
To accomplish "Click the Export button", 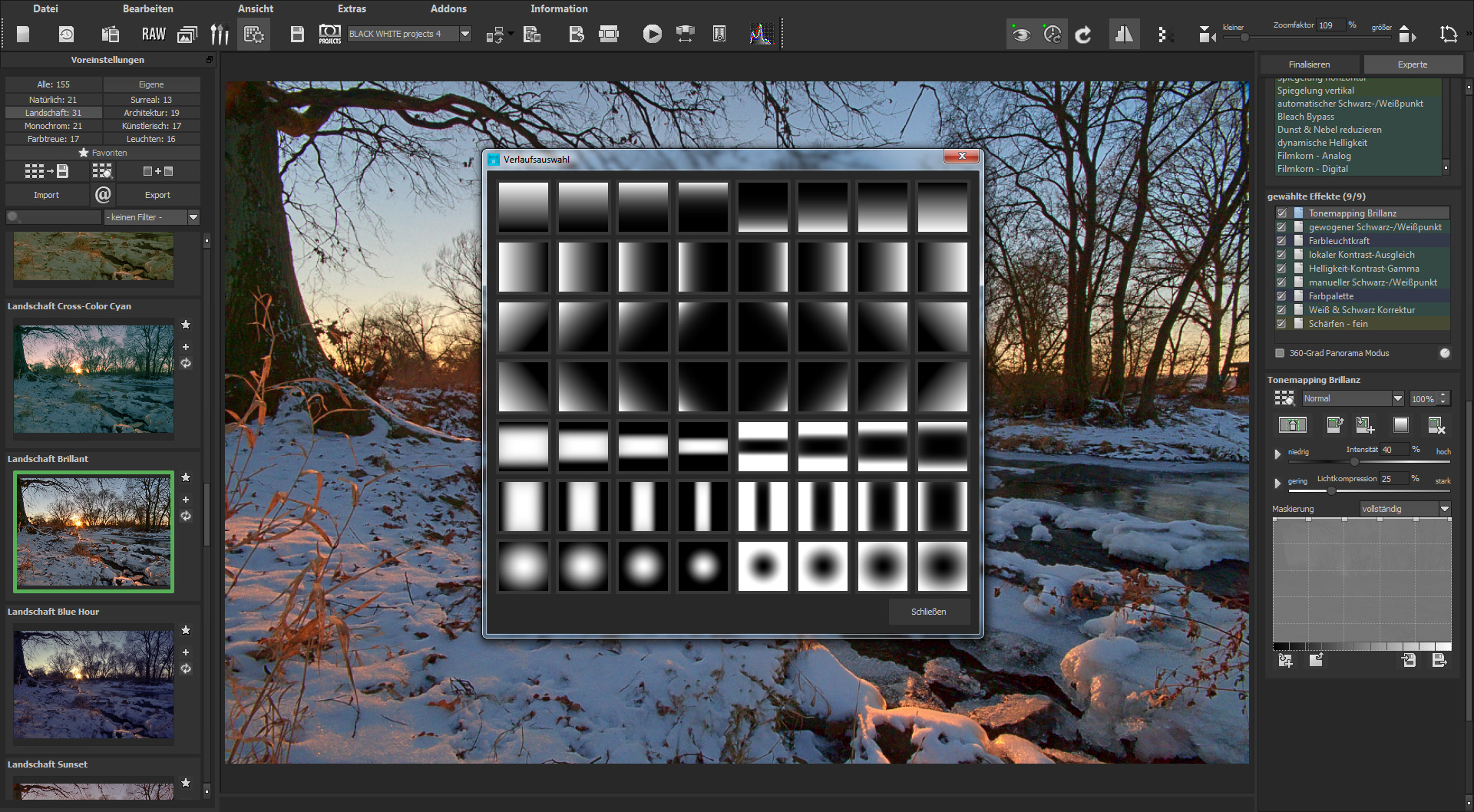I will [157, 195].
